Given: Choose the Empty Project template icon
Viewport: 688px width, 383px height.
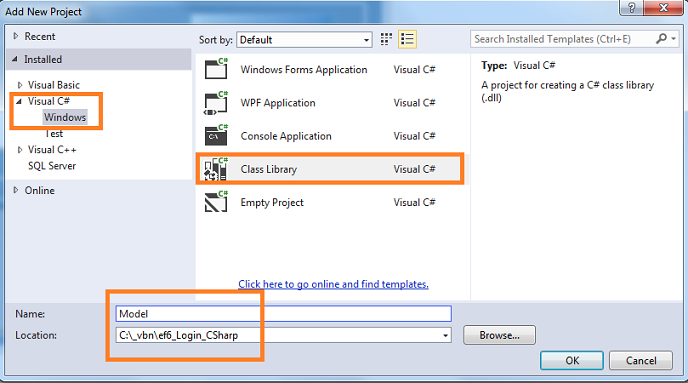Looking at the screenshot, I should tap(216, 202).
